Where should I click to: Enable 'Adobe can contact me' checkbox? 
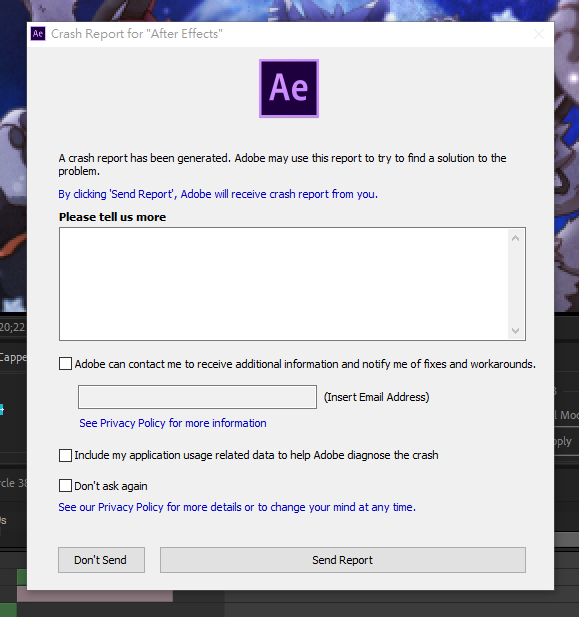pyautogui.click(x=65, y=364)
